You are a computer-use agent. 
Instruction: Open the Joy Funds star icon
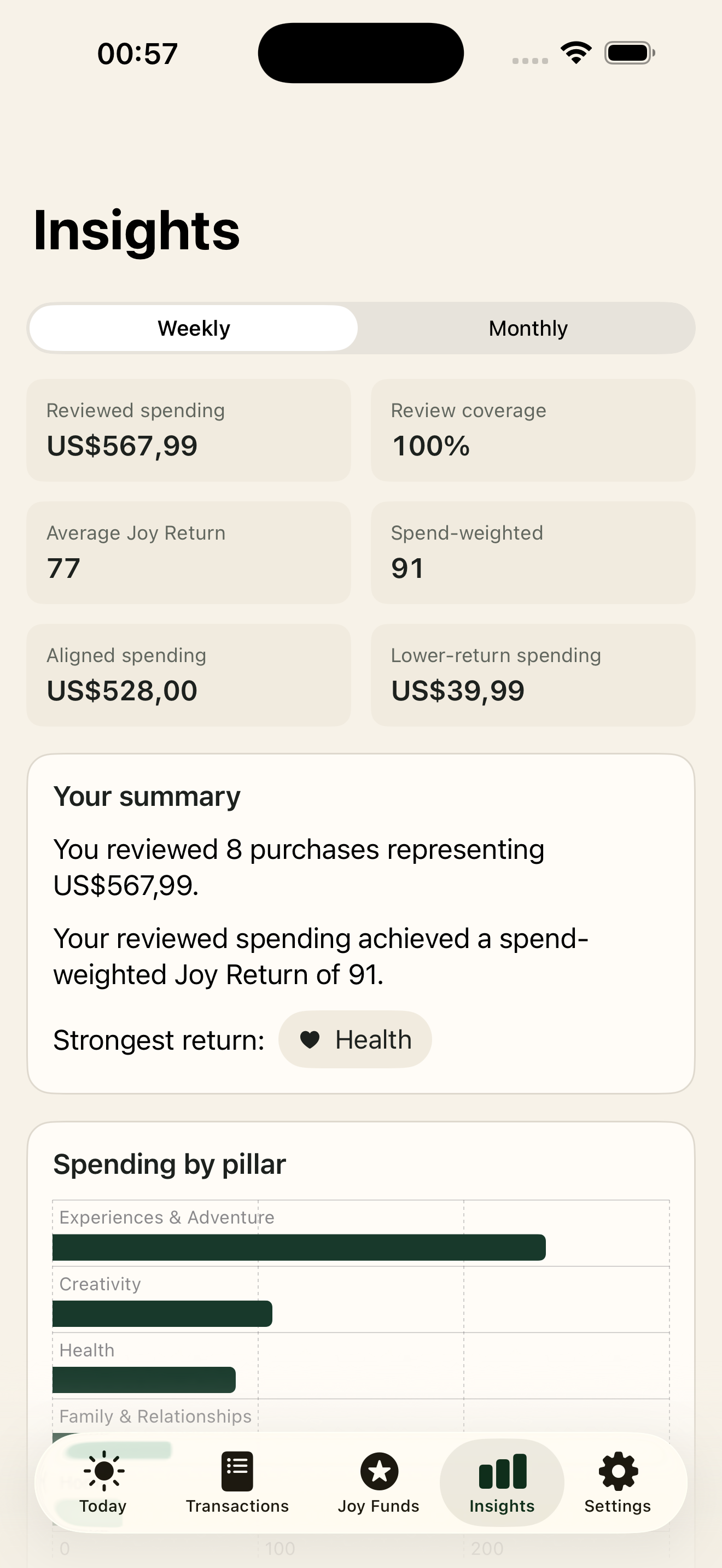click(x=379, y=1471)
